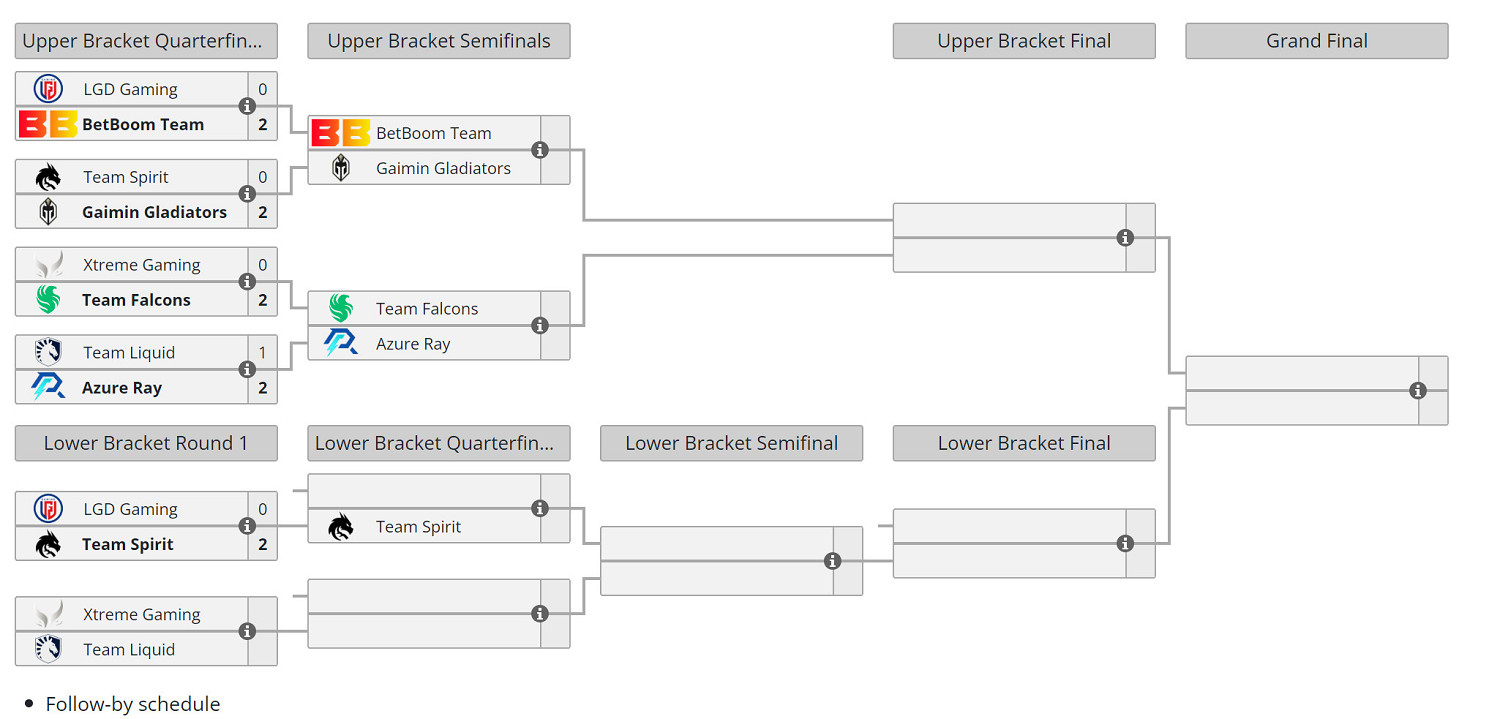This screenshot has width=1500, height=719.
Task: Click the empty top slot of Lower Bracket Final
Action: tap(1008, 527)
